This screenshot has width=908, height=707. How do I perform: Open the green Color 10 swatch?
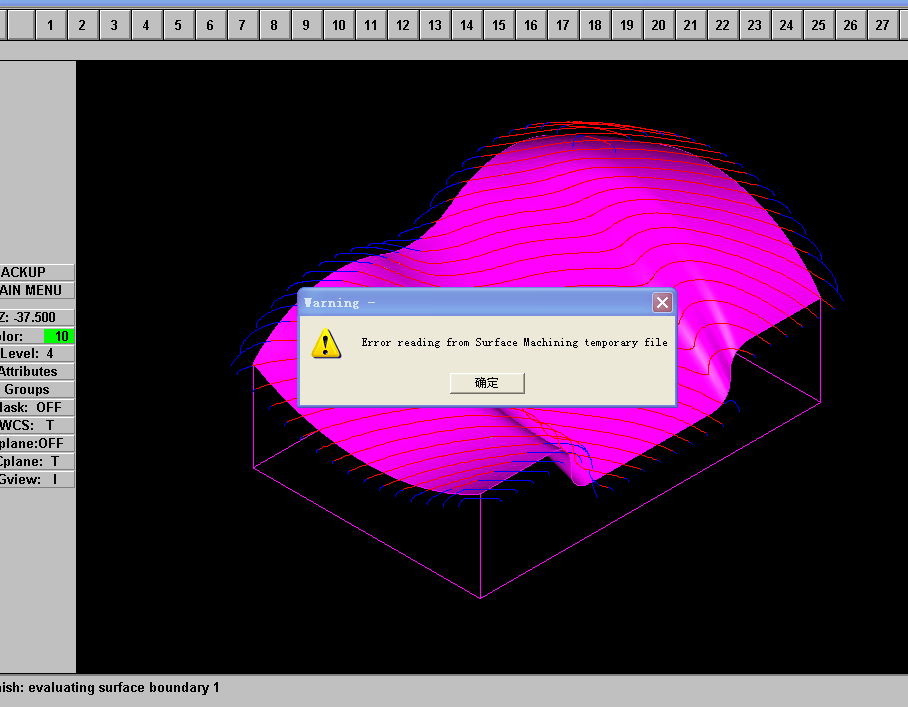pyautogui.click(x=59, y=336)
